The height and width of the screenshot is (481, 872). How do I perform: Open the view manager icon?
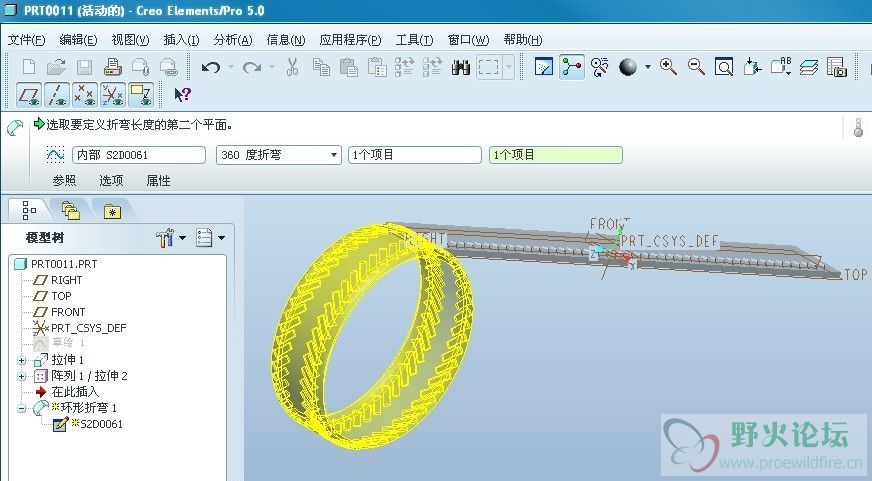[x=836, y=67]
